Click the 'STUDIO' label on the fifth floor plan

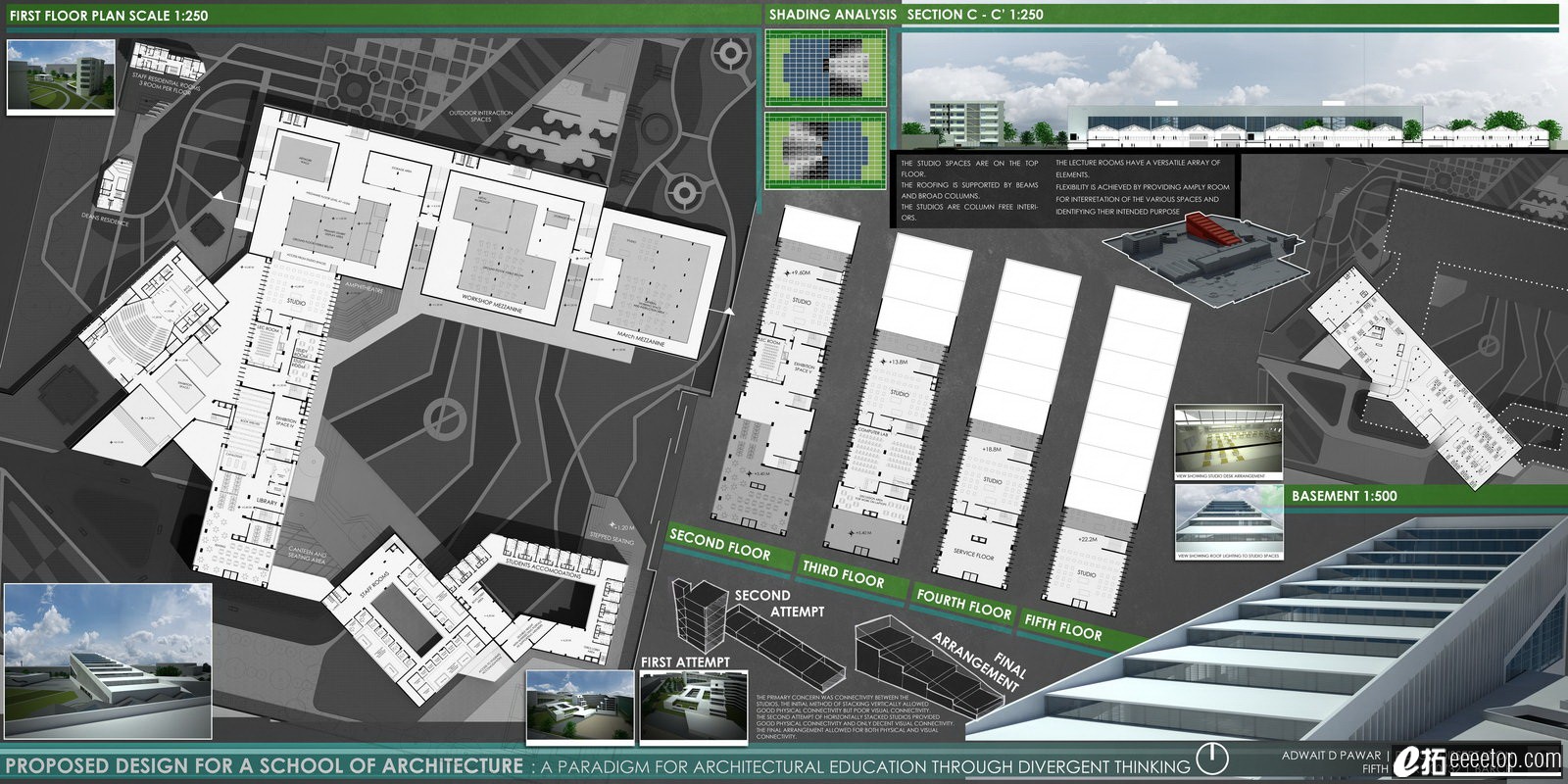(1087, 574)
